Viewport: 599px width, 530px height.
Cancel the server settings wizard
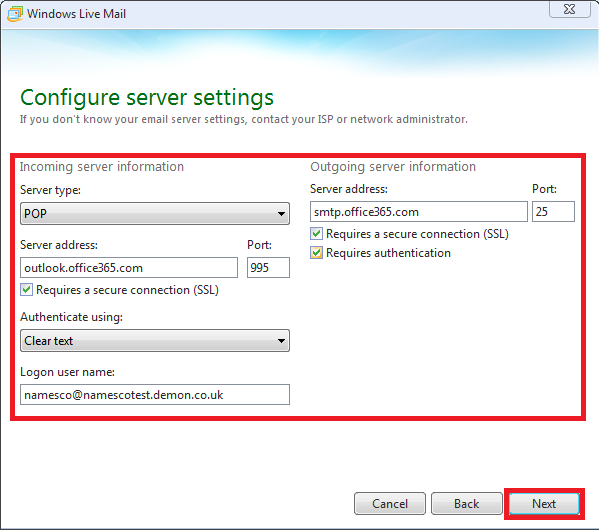click(390, 504)
